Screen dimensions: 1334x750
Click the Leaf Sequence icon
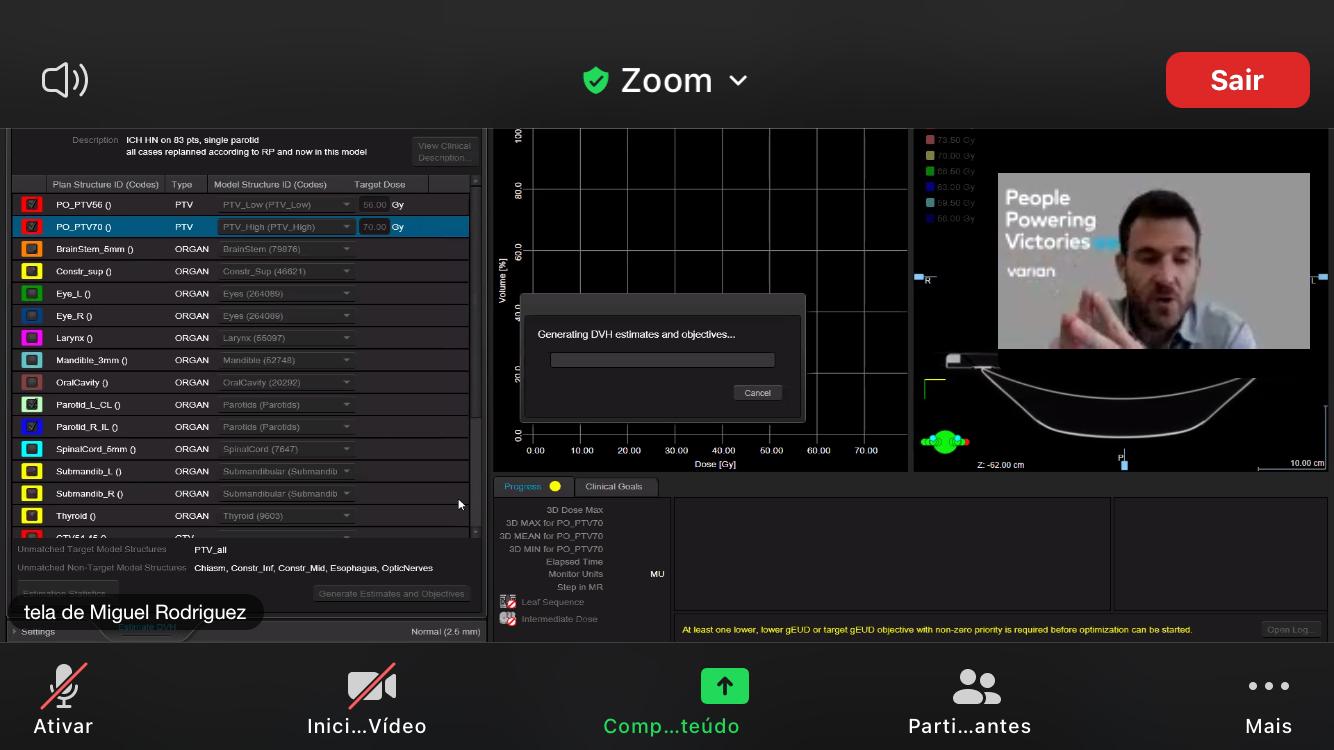[x=508, y=602]
